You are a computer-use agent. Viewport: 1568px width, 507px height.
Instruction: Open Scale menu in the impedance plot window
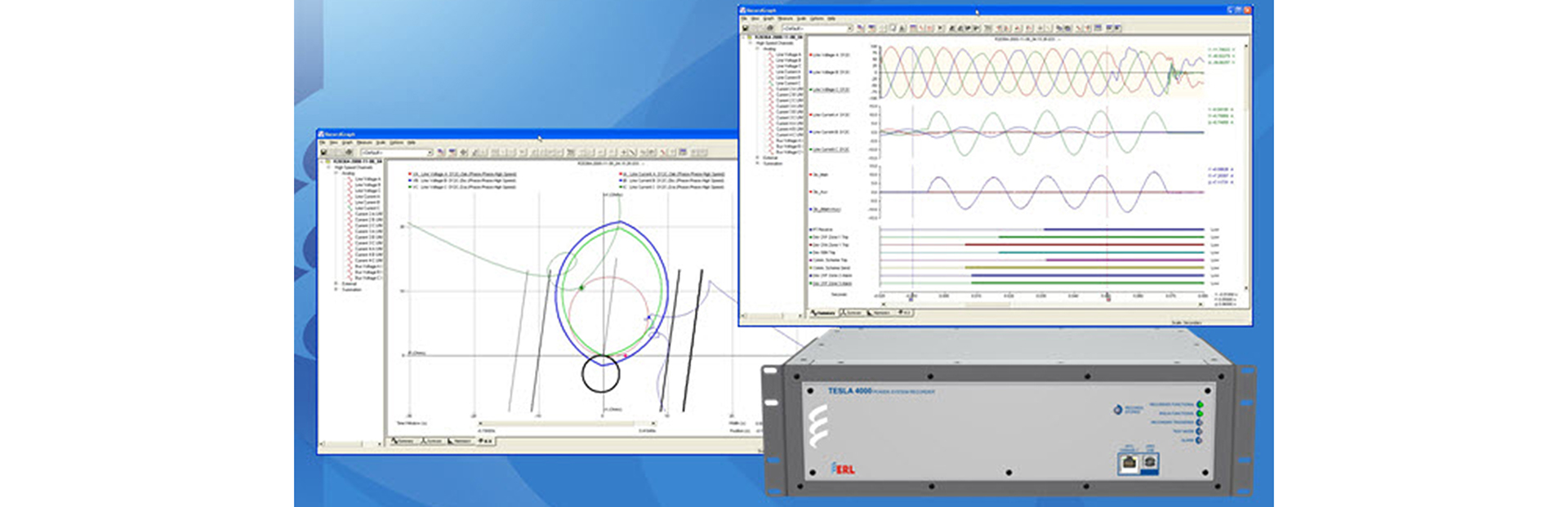(381, 143)
